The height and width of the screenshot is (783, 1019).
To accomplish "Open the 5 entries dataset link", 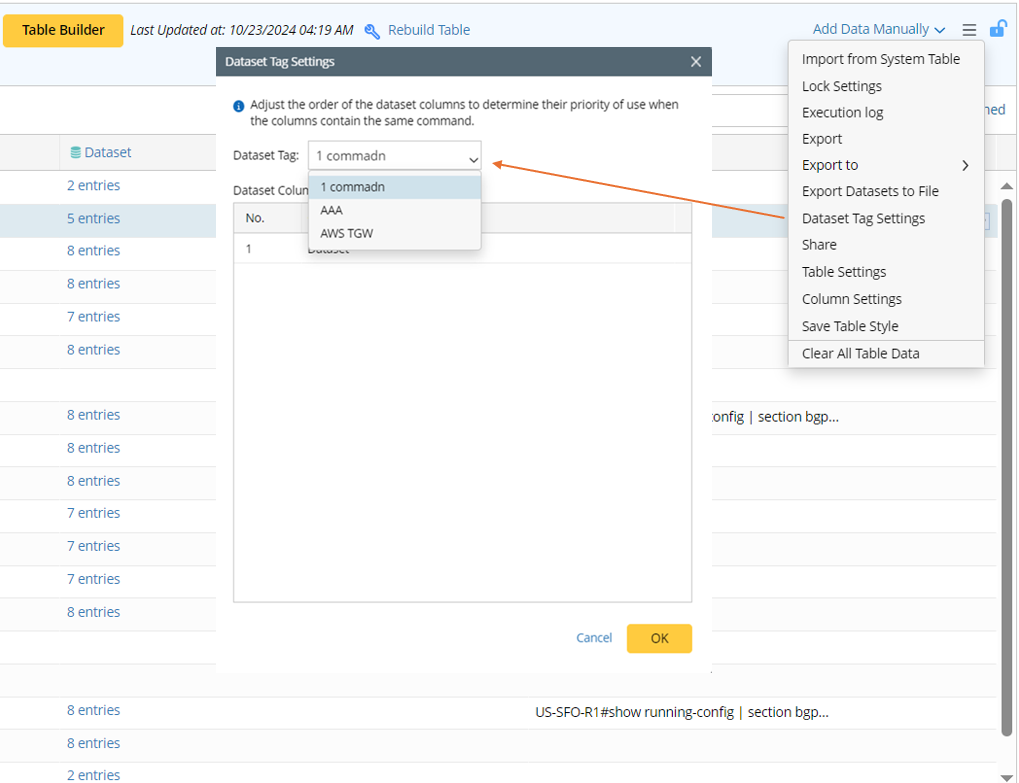I will 93,218.
